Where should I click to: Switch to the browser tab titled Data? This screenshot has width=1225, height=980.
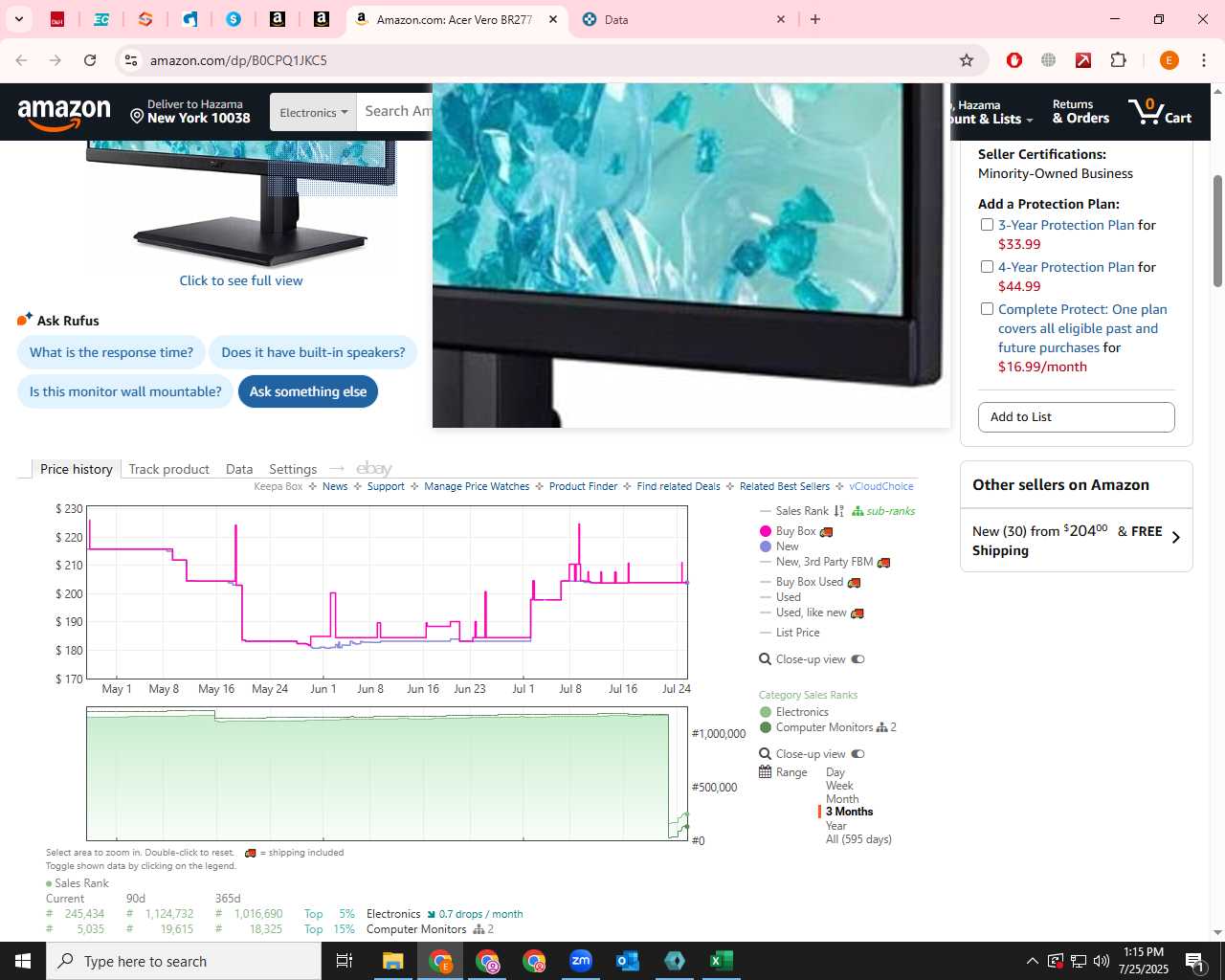coord(684,19)
